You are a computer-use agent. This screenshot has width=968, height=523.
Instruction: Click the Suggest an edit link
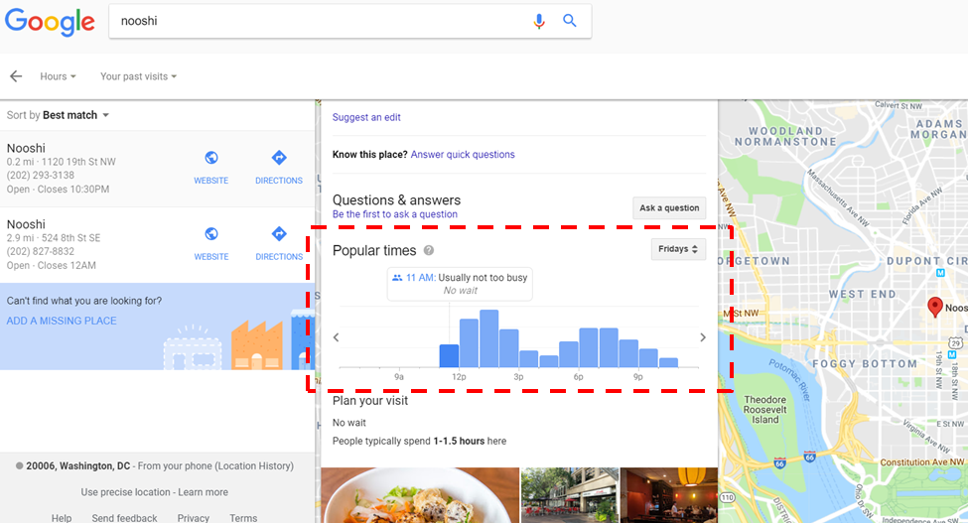click(x=366, y=117)
